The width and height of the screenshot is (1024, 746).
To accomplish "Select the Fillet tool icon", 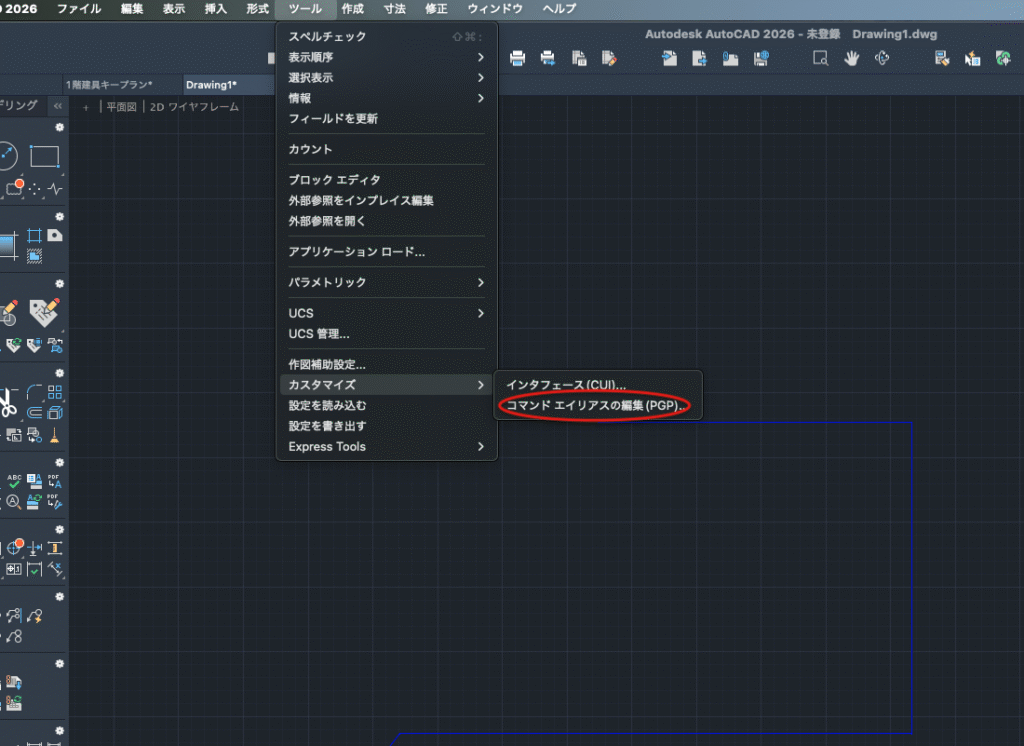I will click(x=34, y=392).
